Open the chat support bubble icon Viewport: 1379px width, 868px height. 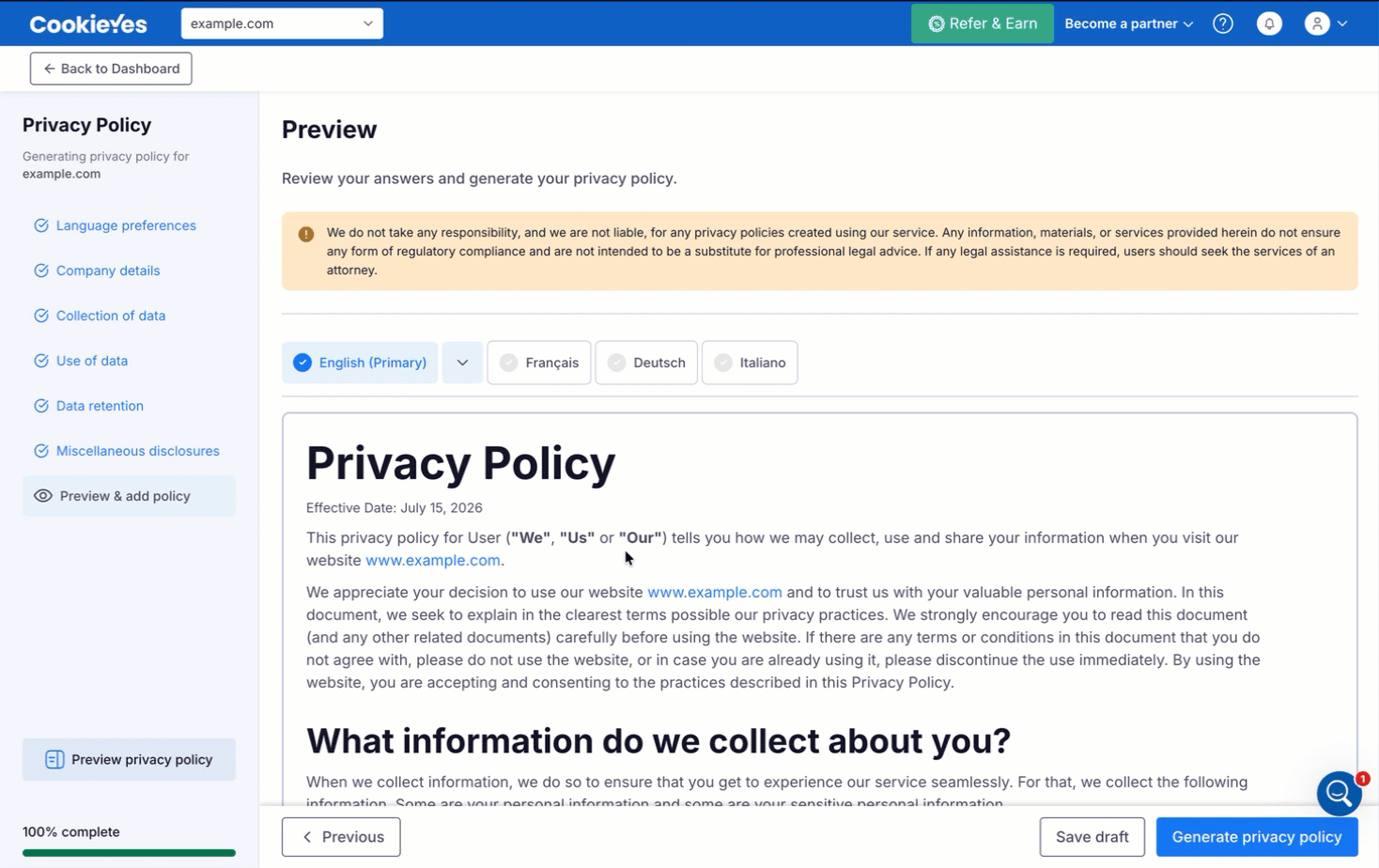[1340, 794]
